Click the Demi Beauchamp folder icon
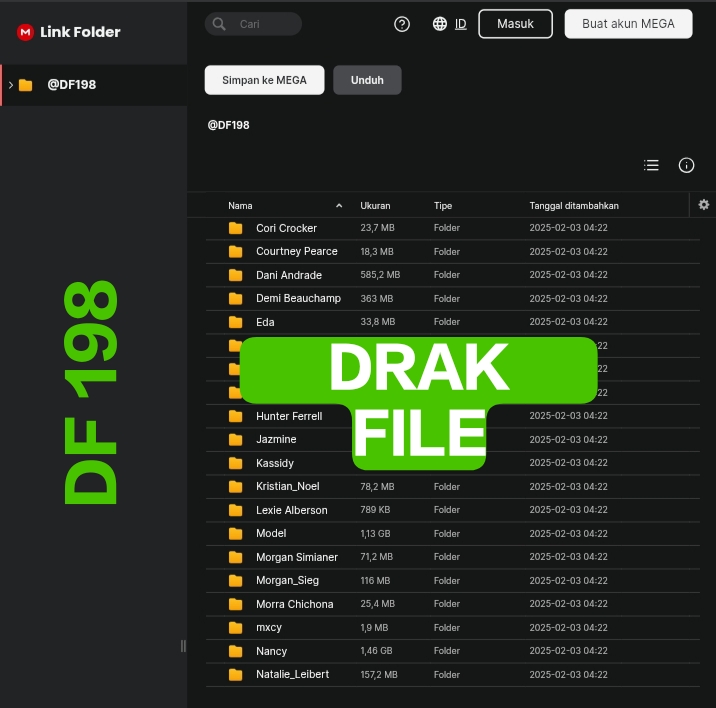 click(236, 299)
